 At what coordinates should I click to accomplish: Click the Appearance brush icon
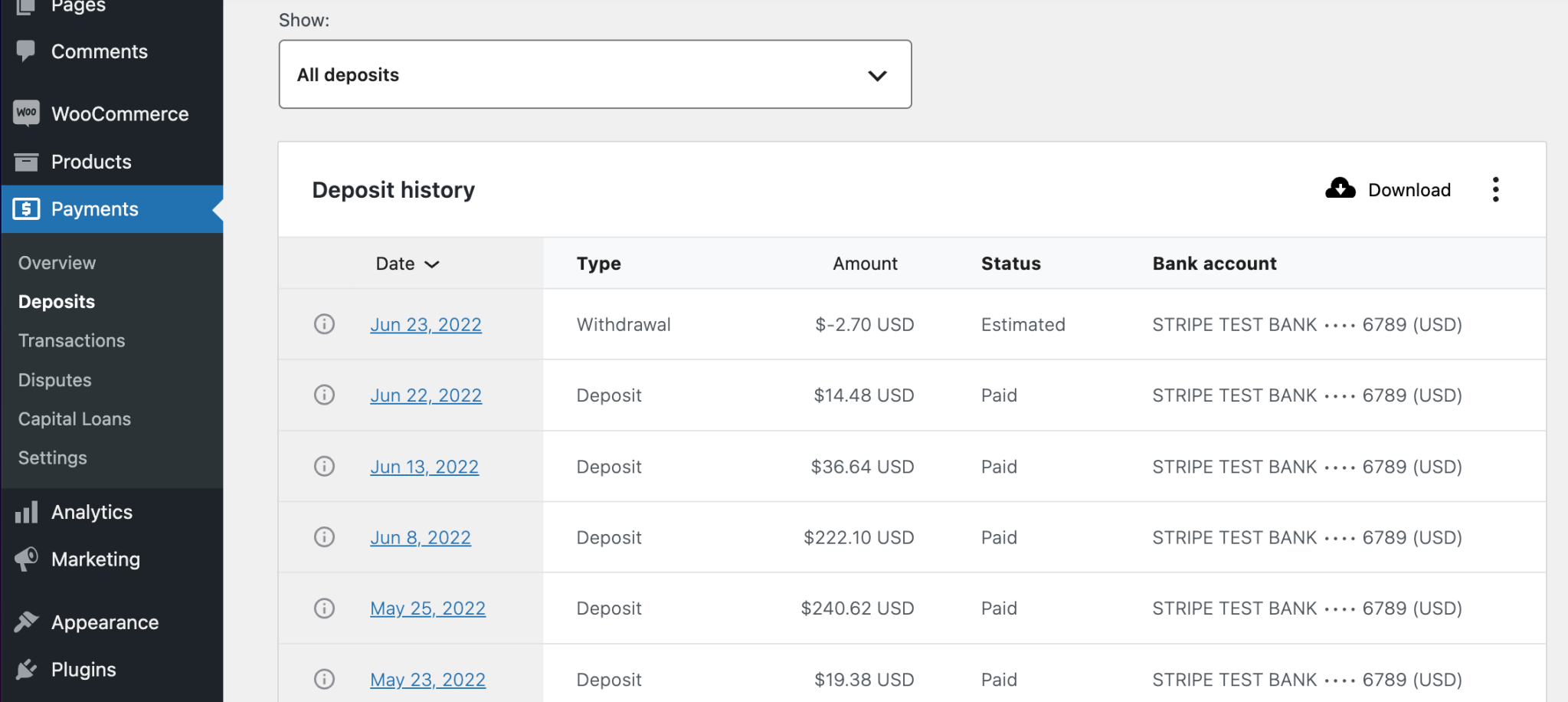pyautogui.click(x=26, y=622)
